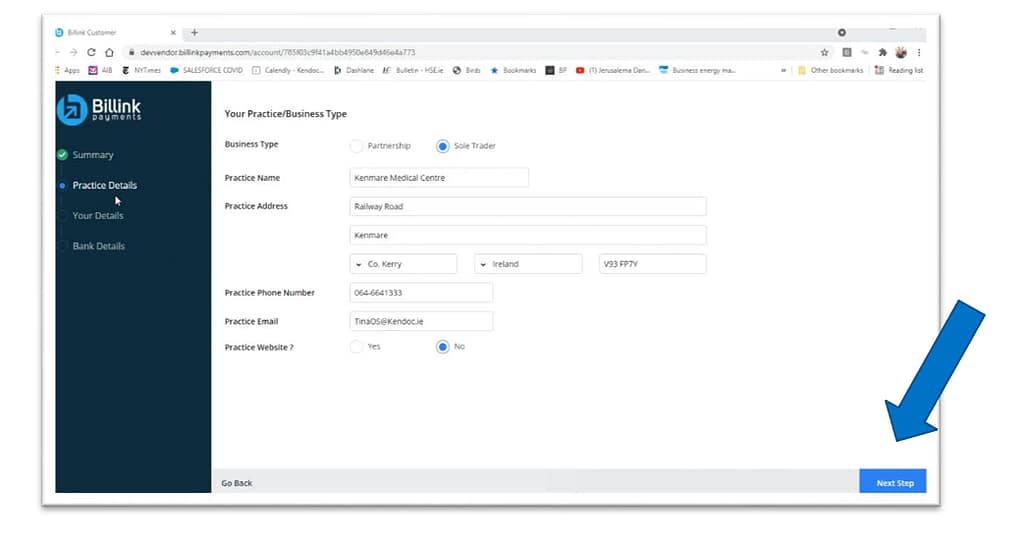Select the Sole Trader business type

[443, 146]
